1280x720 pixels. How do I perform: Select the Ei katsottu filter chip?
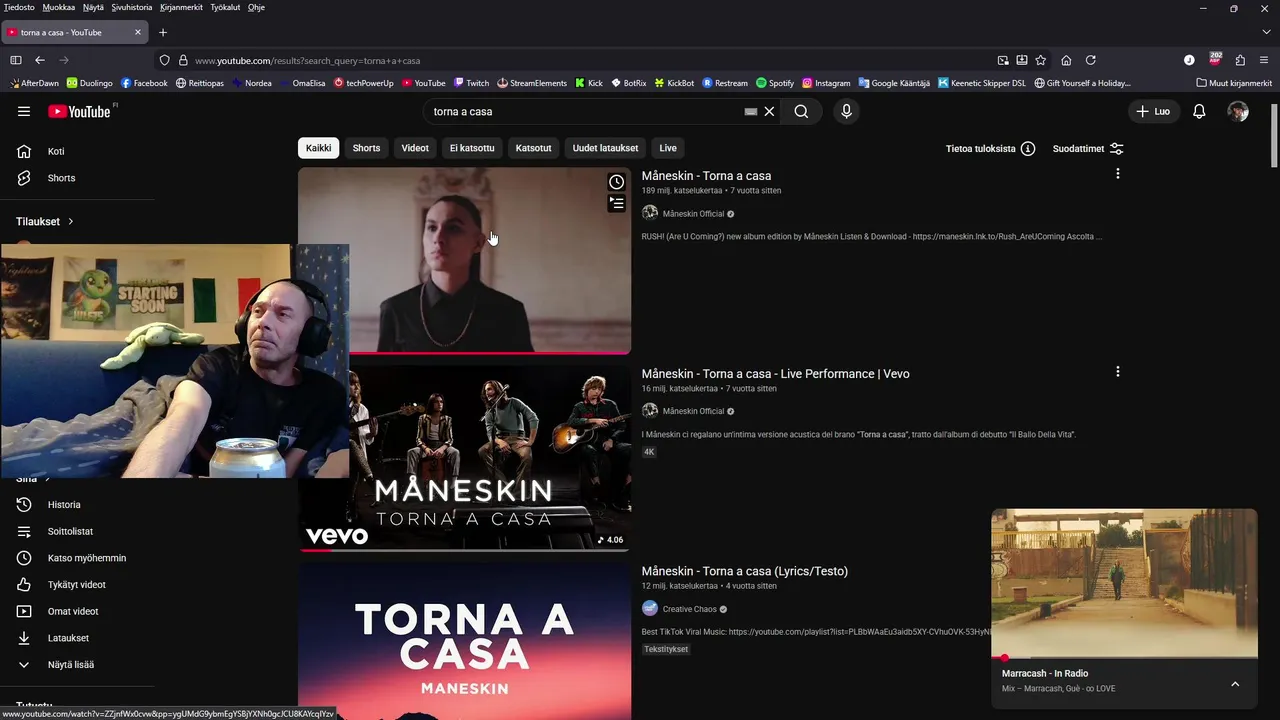(472, 148)
